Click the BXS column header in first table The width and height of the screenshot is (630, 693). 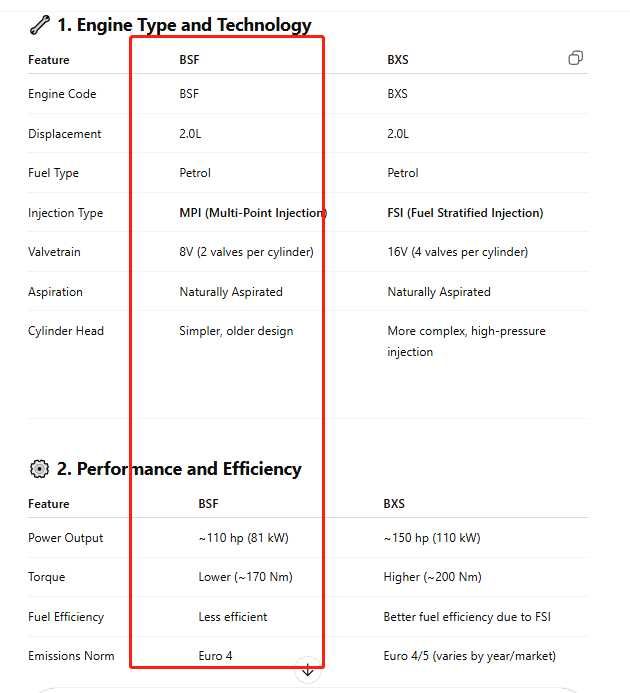(x=398, y=60)
